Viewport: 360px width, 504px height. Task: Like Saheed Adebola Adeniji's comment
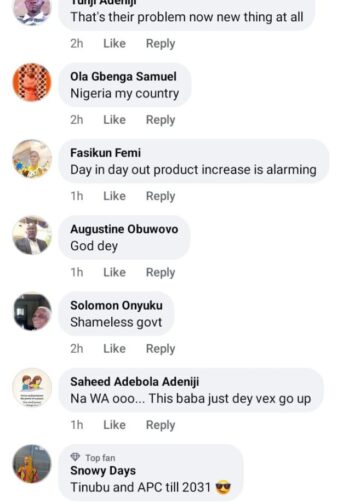click(x=114, y=425)
